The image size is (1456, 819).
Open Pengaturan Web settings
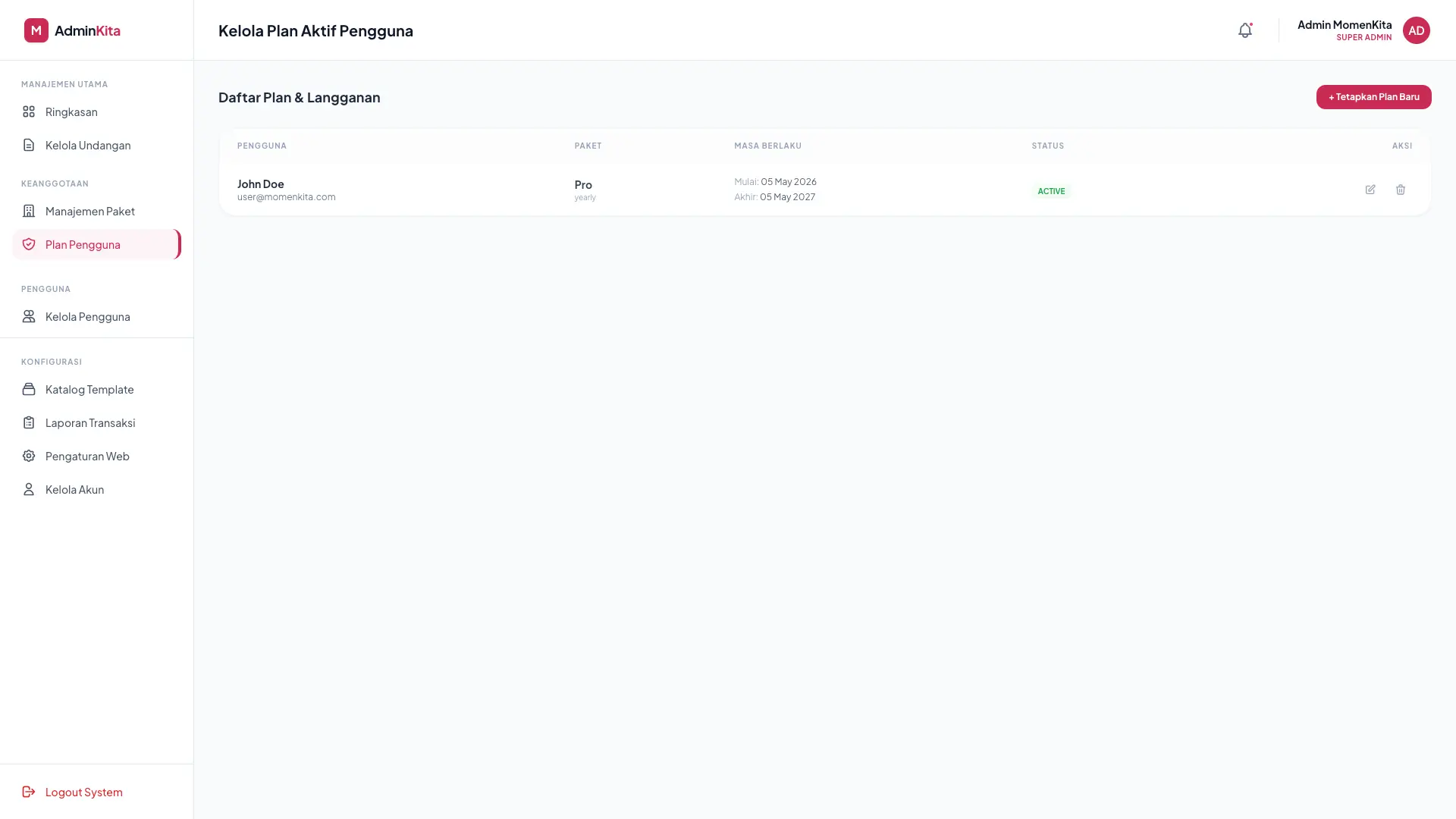pyautogui.click(x=97, y=456)
